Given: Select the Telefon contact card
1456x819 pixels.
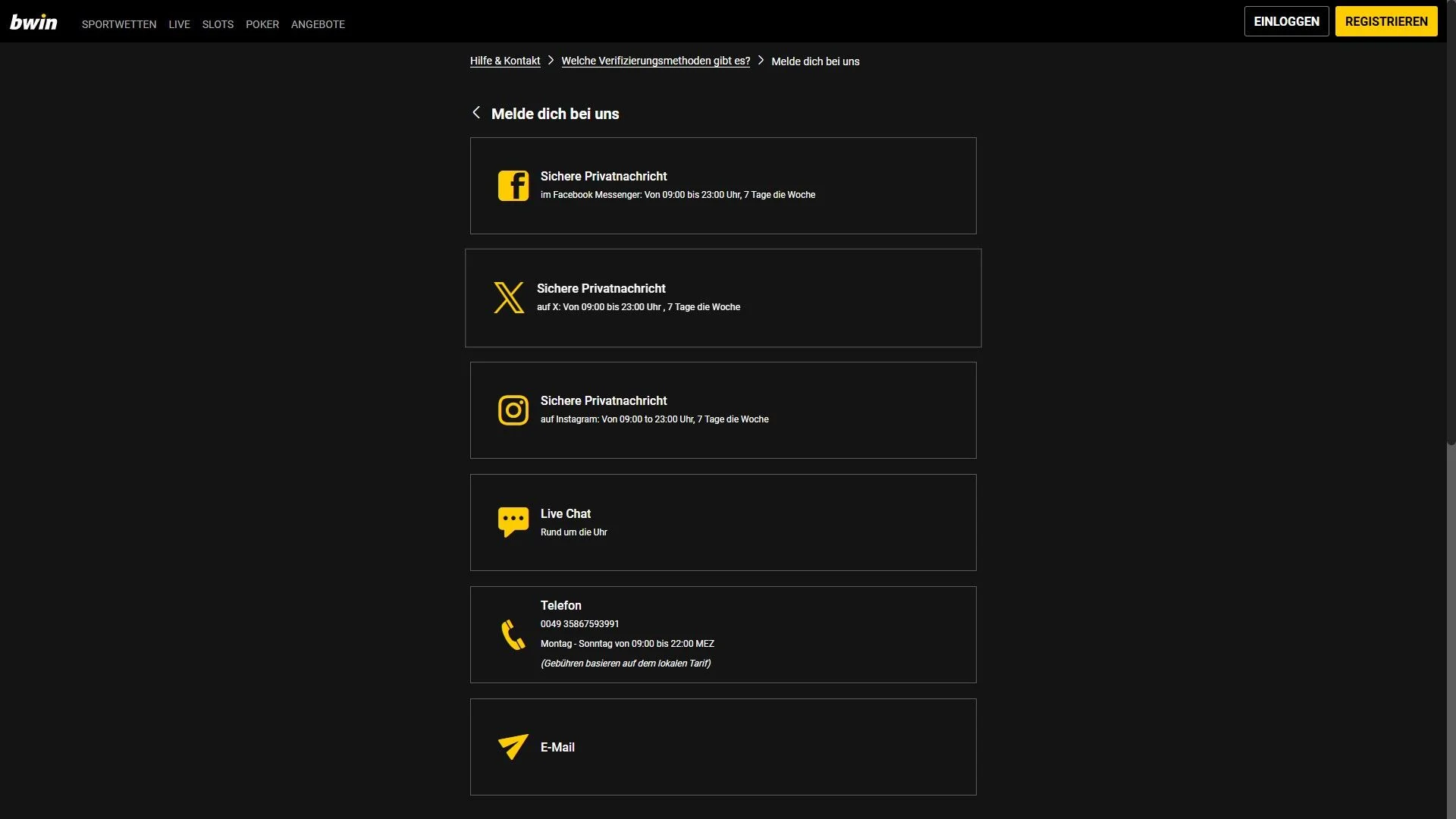Looking at the screenshot, I should point(723,634).
